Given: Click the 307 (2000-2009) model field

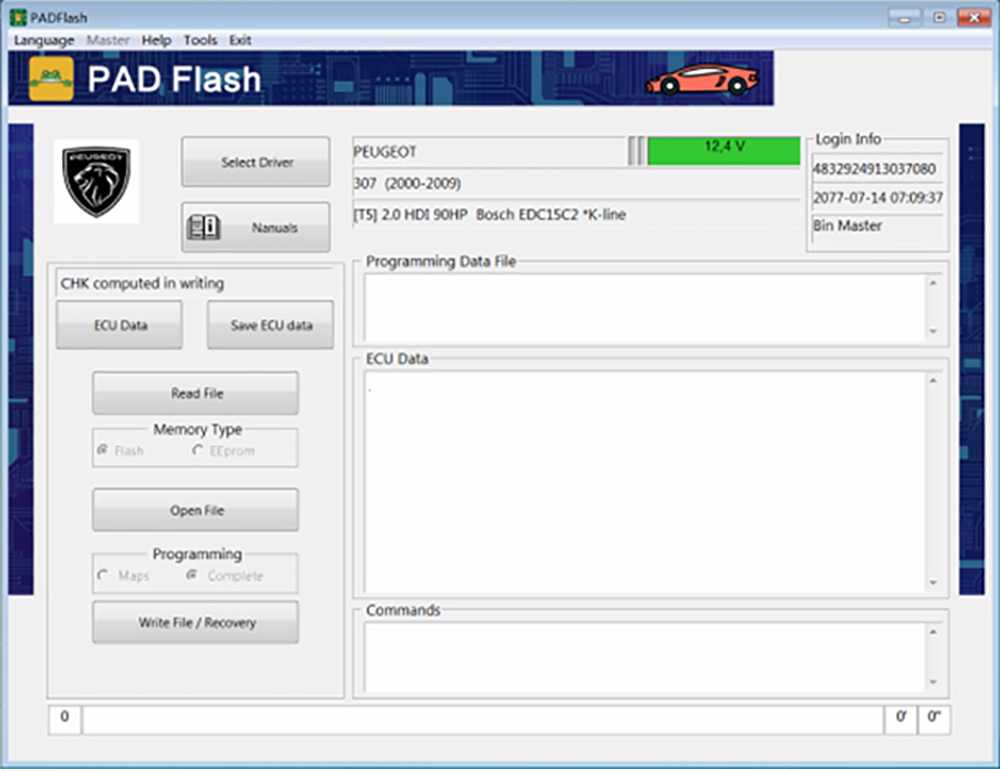Looking at the screenshot, I should pyautogui.click(x=576, y=183).
